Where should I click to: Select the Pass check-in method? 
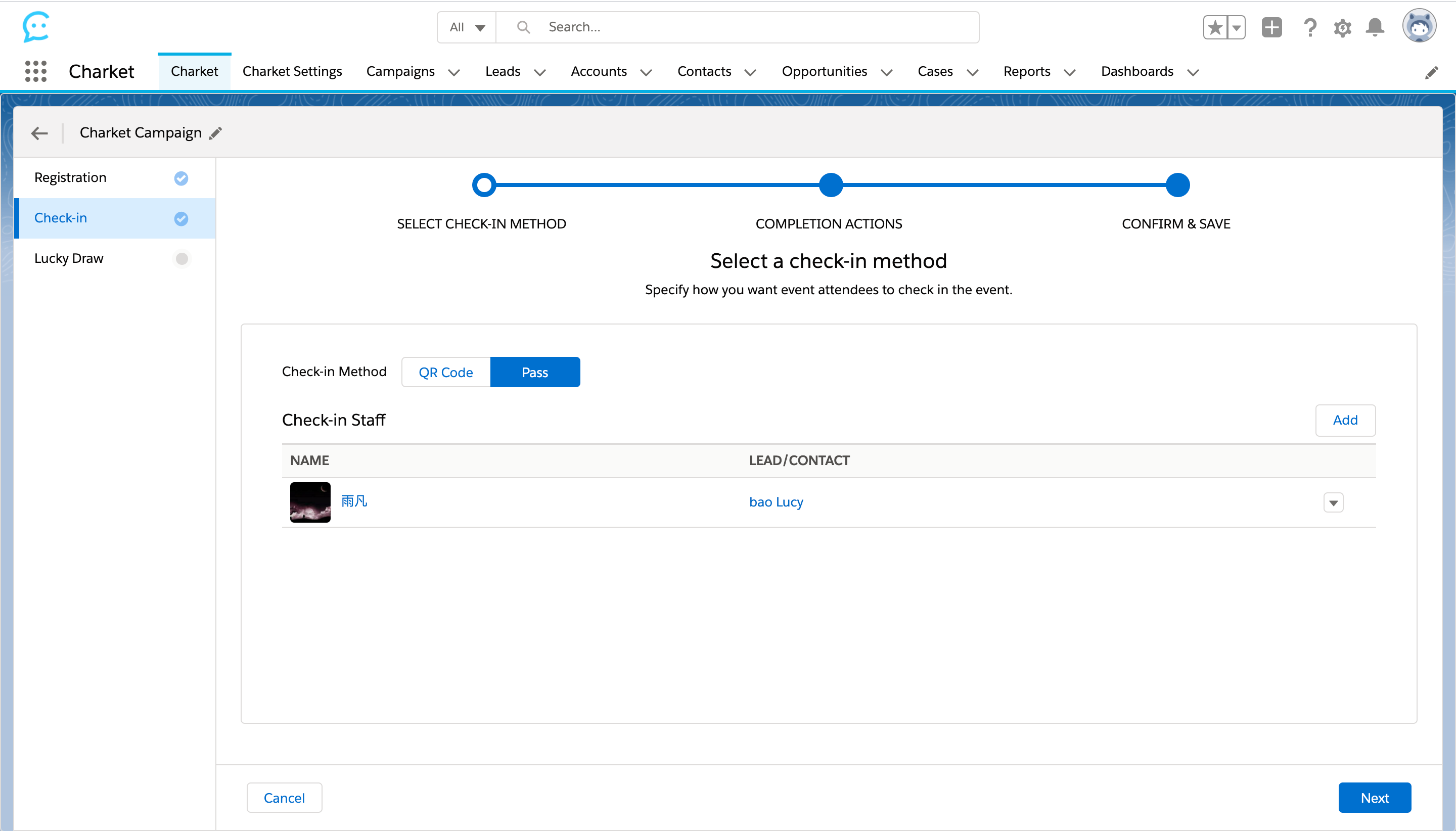[x=535, y=372]
